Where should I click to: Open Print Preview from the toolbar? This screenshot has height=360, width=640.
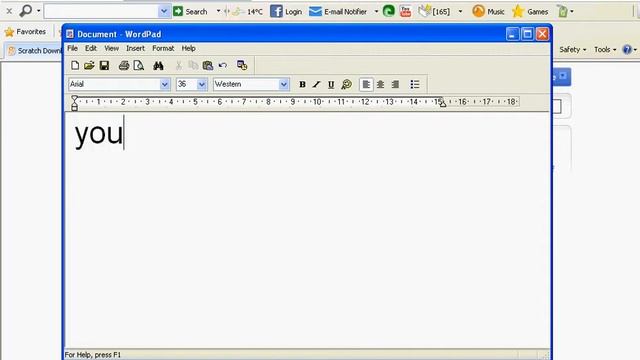pyautogui.click(x=139, y=65)
